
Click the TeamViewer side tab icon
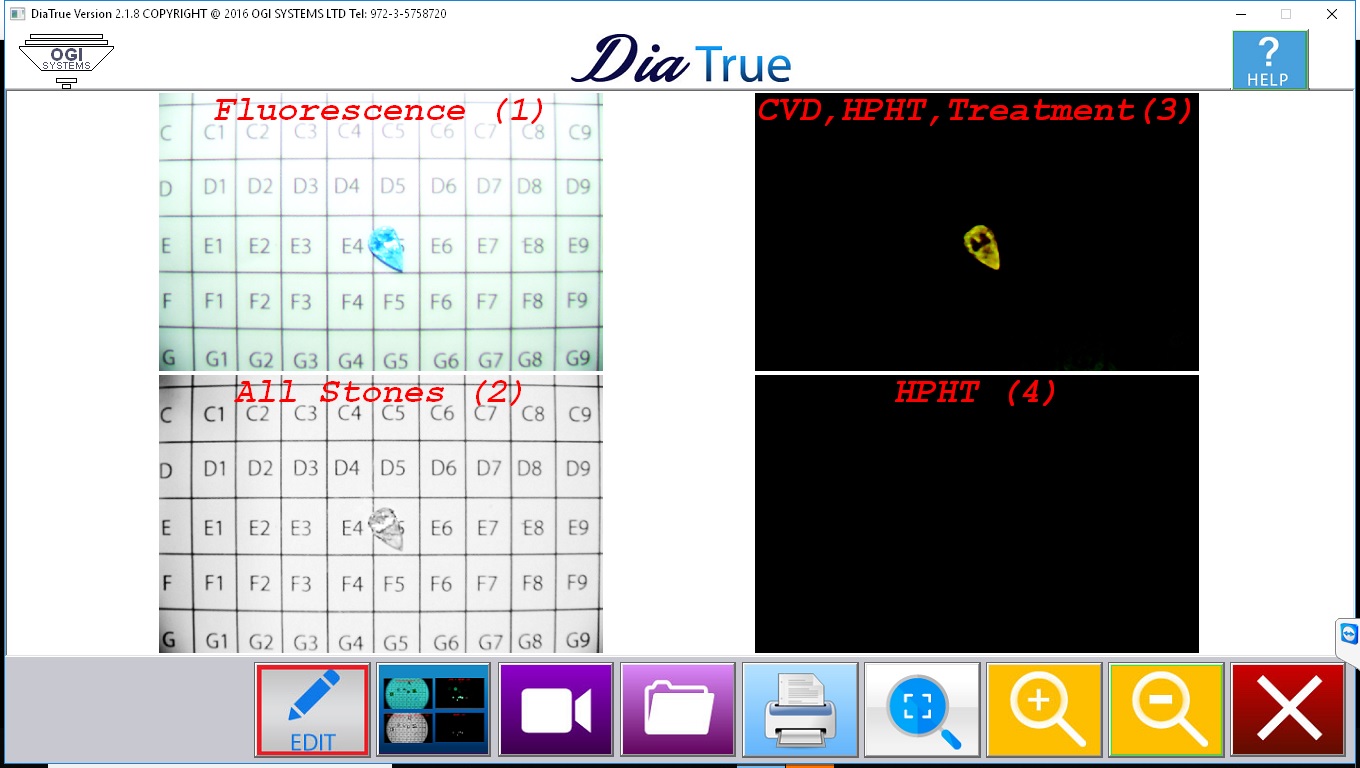pos(1348,636)
